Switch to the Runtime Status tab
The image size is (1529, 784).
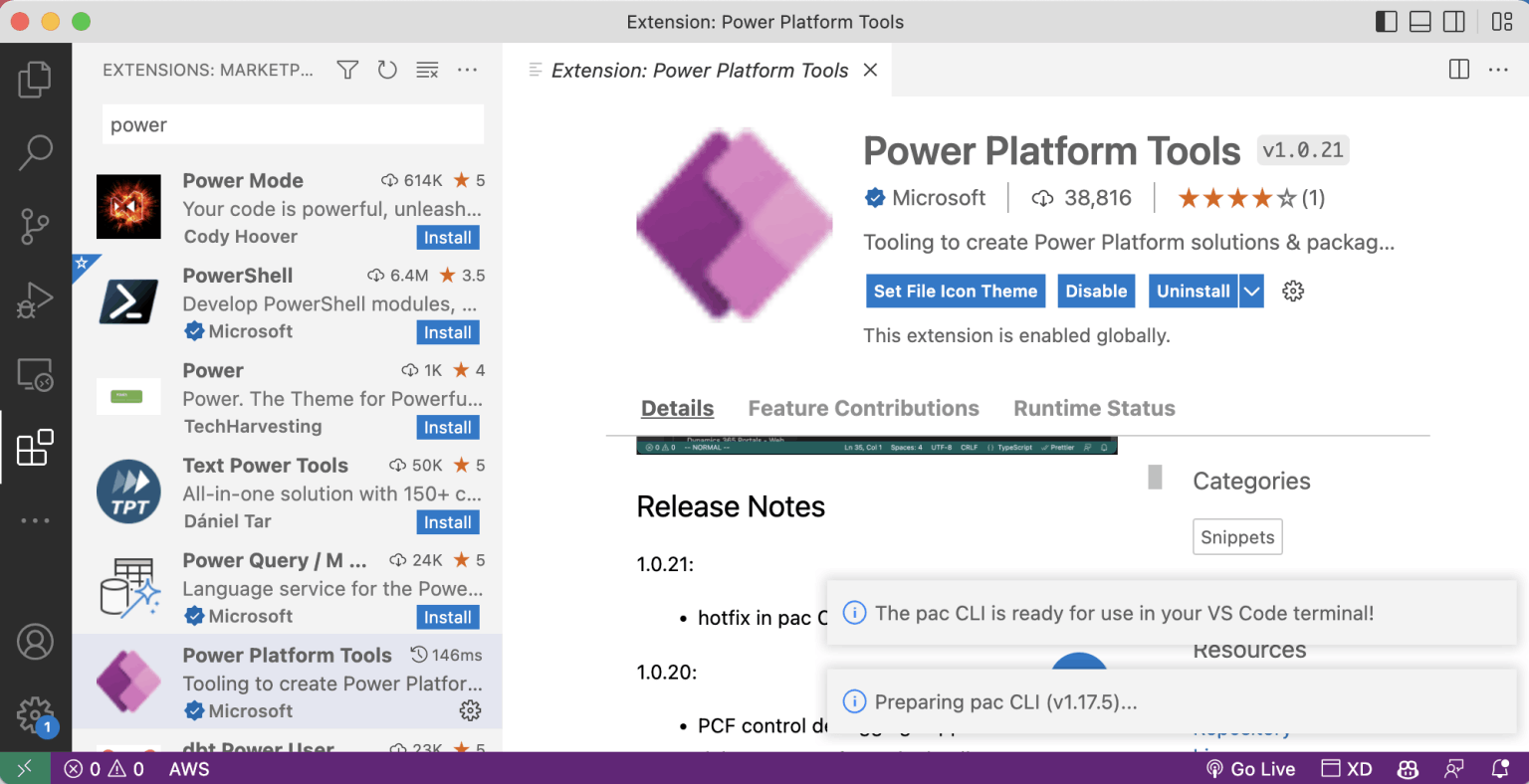1094,408
